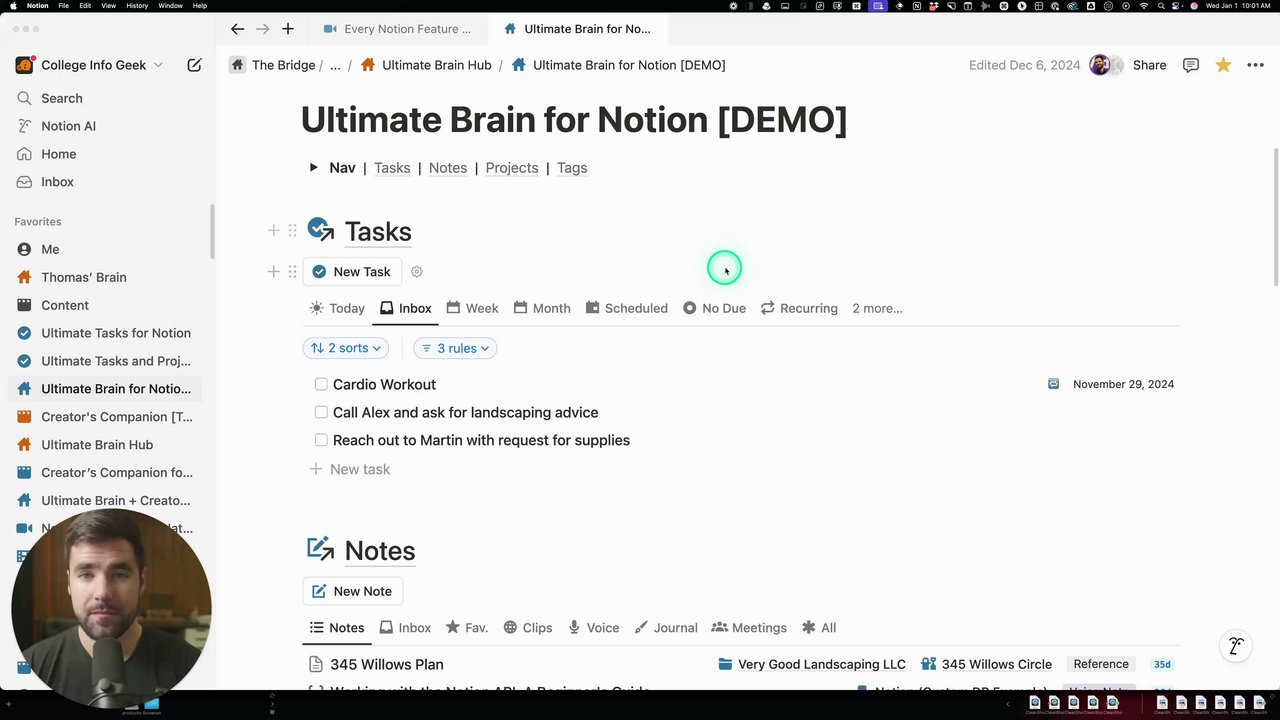This screenshot has height=720, width=1280.
Task: Jump to Tags nav link
Action: [572, 168]
